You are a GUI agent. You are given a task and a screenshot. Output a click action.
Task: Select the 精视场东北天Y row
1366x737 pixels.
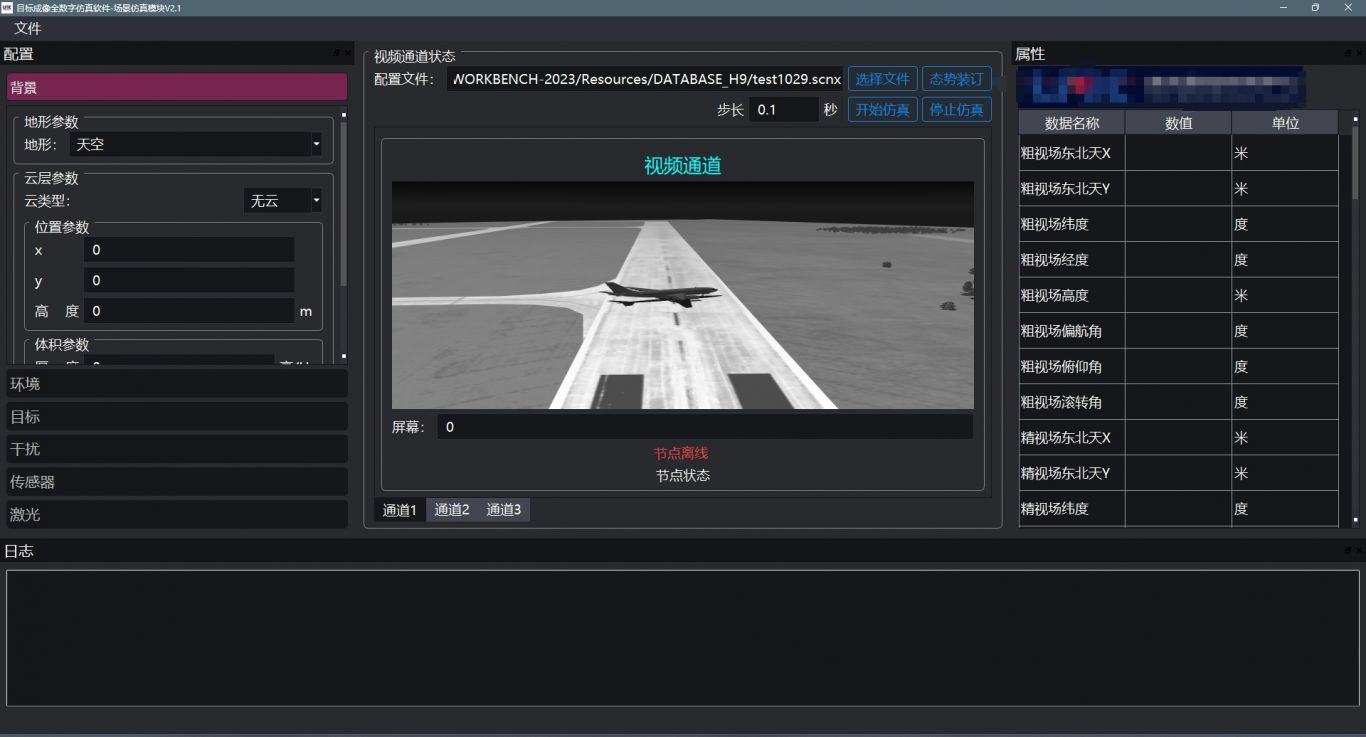point(1178,473)
